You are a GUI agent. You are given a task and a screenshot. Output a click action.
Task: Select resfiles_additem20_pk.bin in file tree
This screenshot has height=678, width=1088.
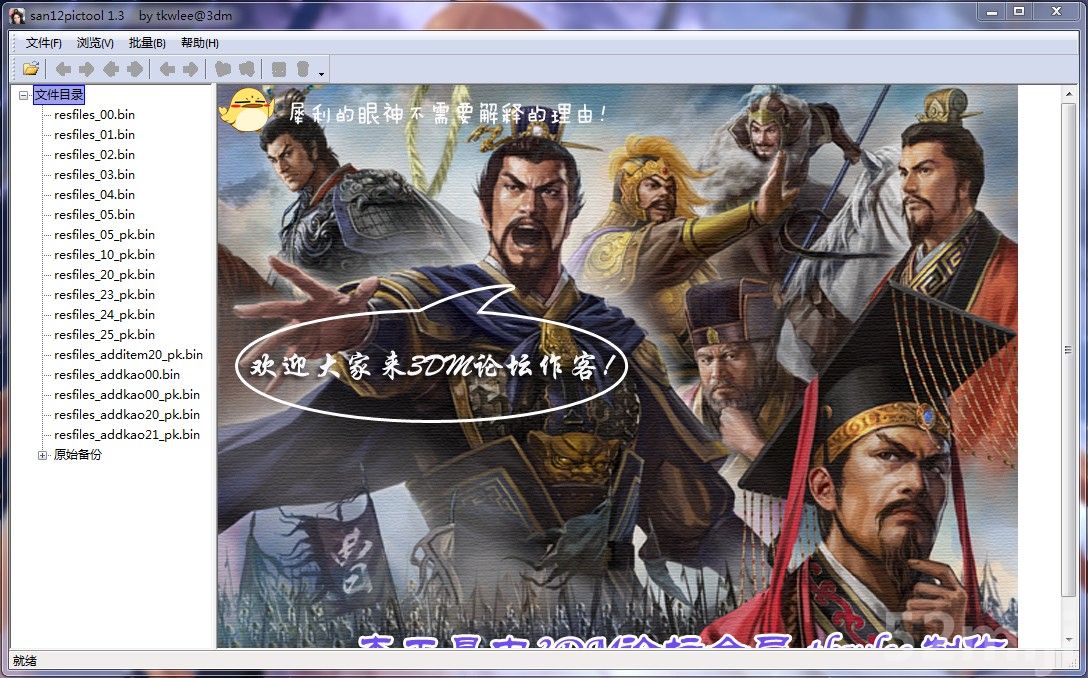[x=128, y=355]
